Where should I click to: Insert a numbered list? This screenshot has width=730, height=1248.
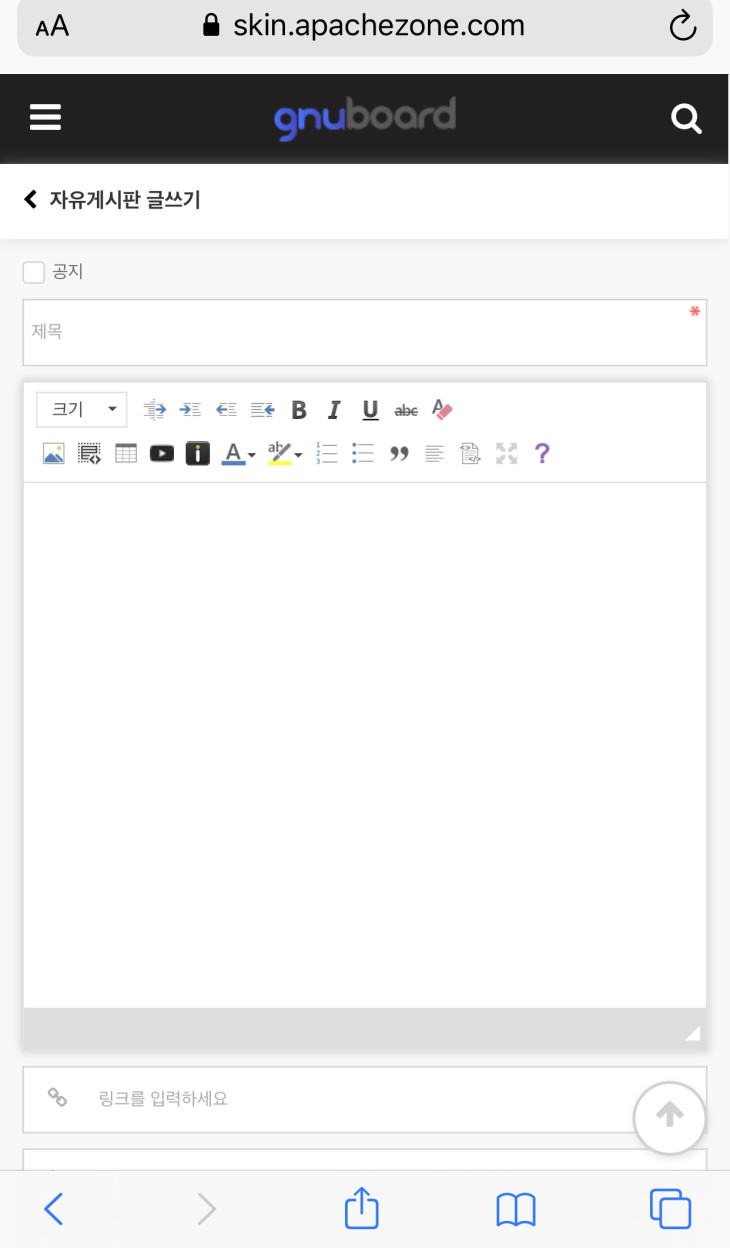326,454
